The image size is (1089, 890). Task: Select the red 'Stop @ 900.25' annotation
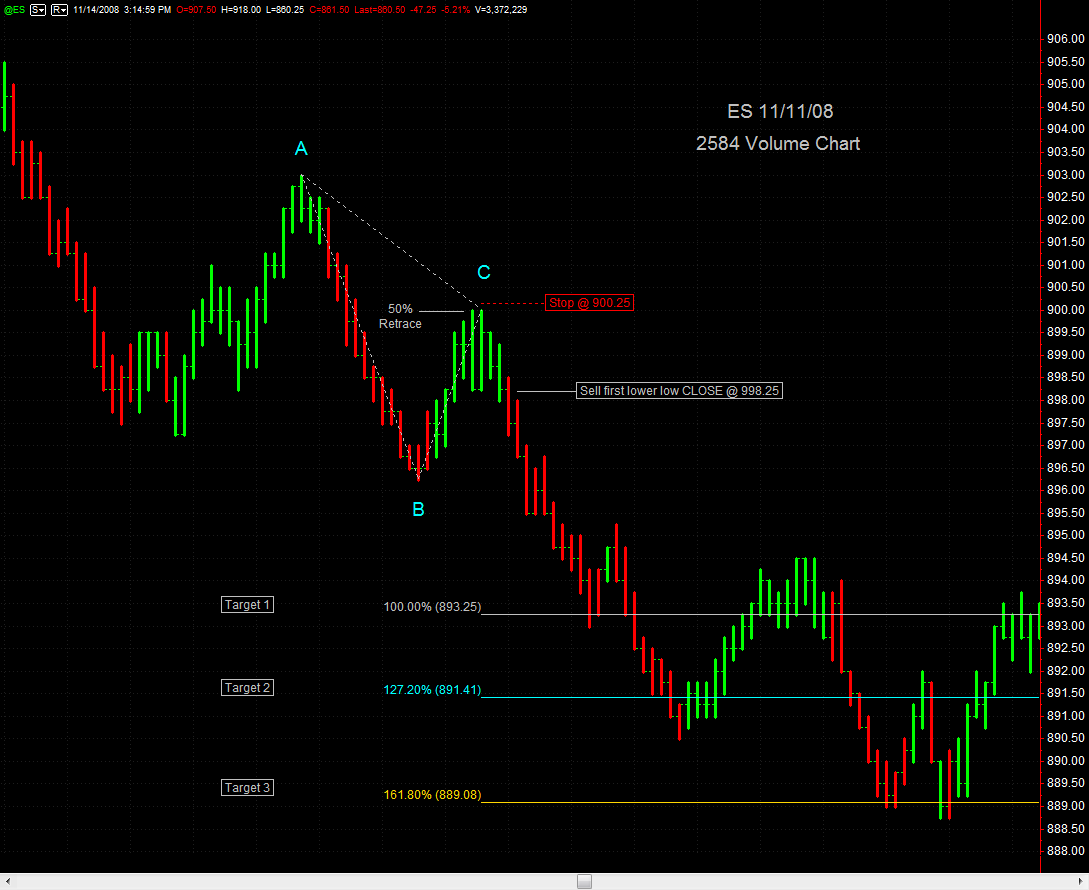(x=590, y=303)
